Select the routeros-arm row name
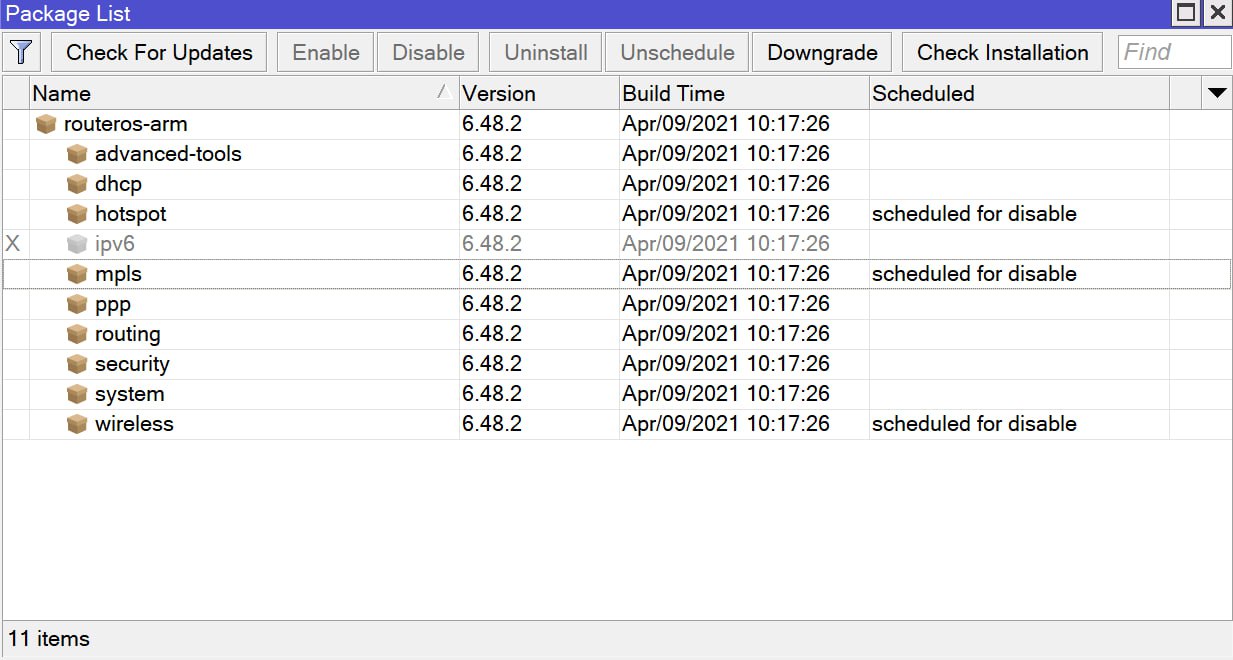 click(125, 124)
